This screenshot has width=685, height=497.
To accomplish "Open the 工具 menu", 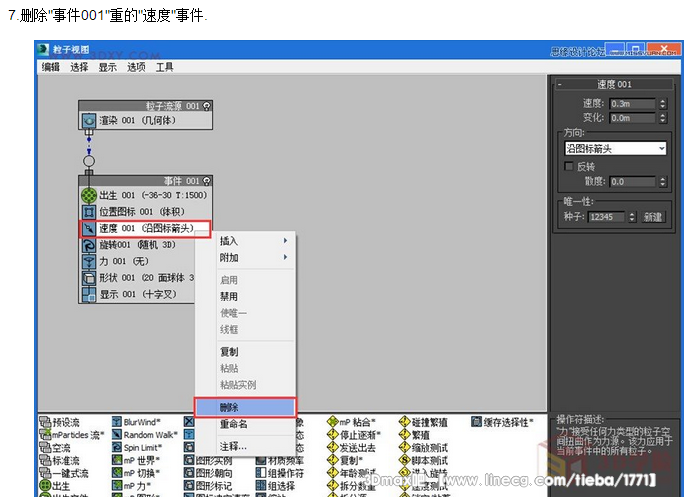I will coord(165,67).
